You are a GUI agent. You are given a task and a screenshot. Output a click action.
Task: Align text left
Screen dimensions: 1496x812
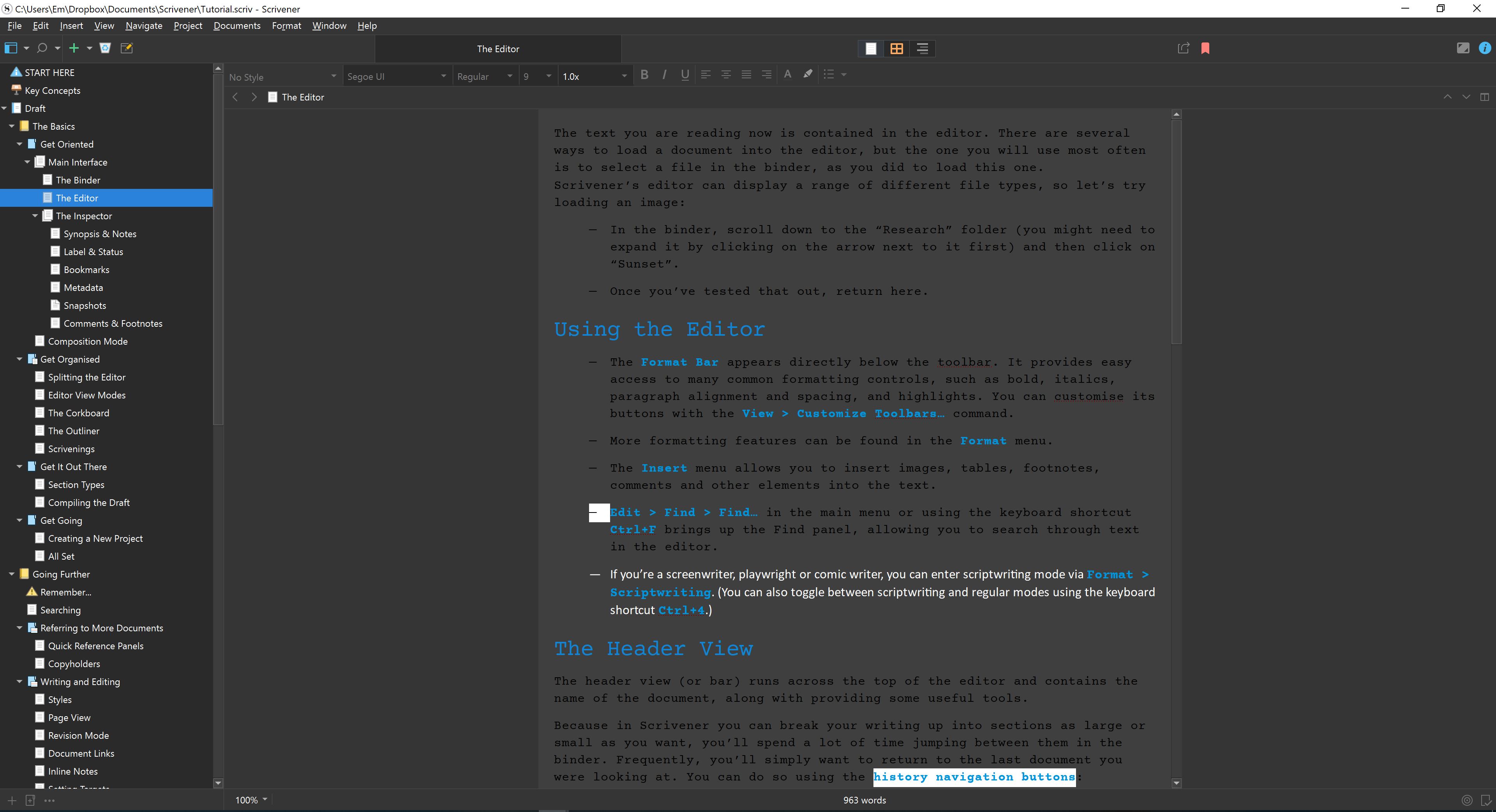coord(706,74)
